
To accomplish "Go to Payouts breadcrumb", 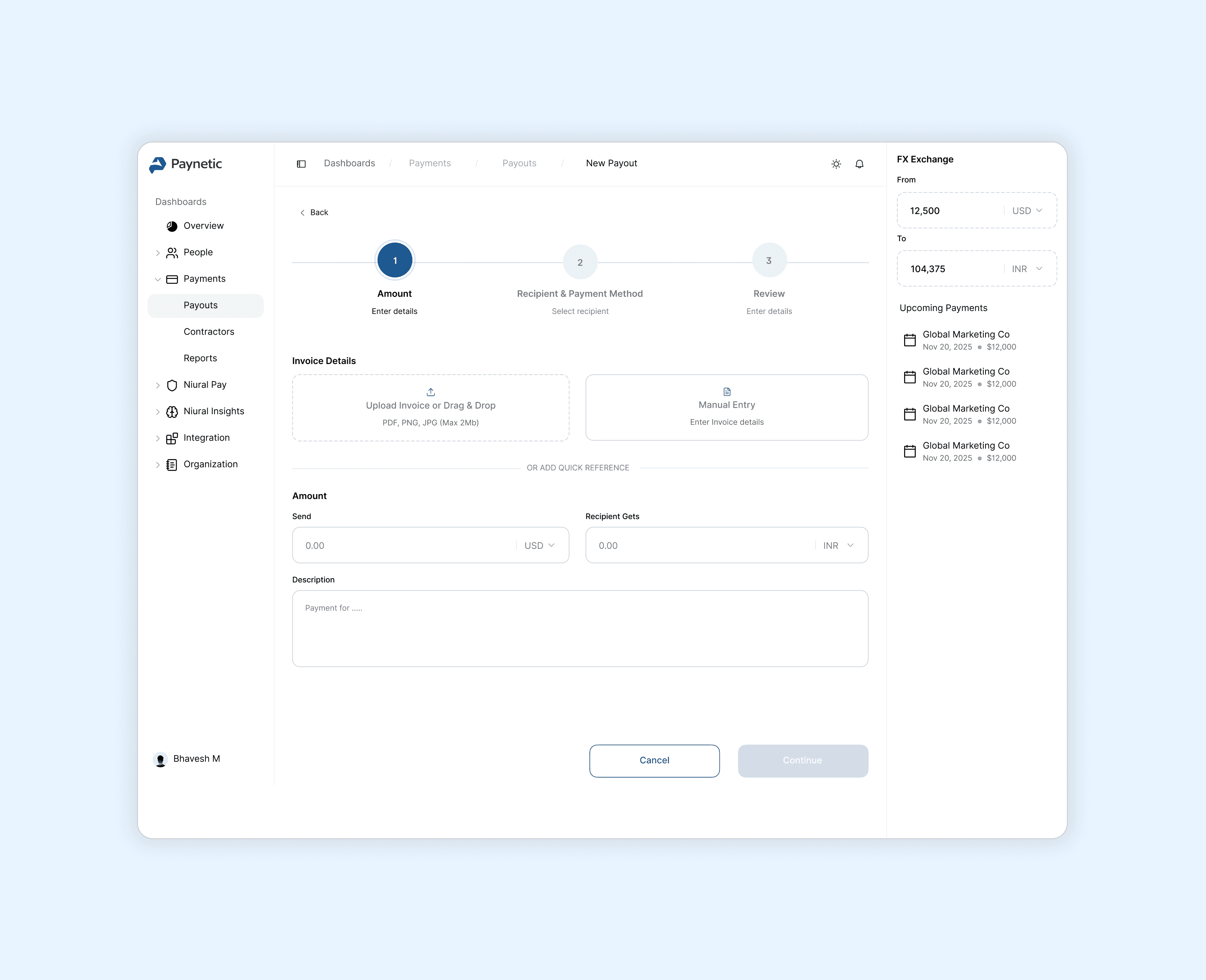I will [x=519, y=163].
